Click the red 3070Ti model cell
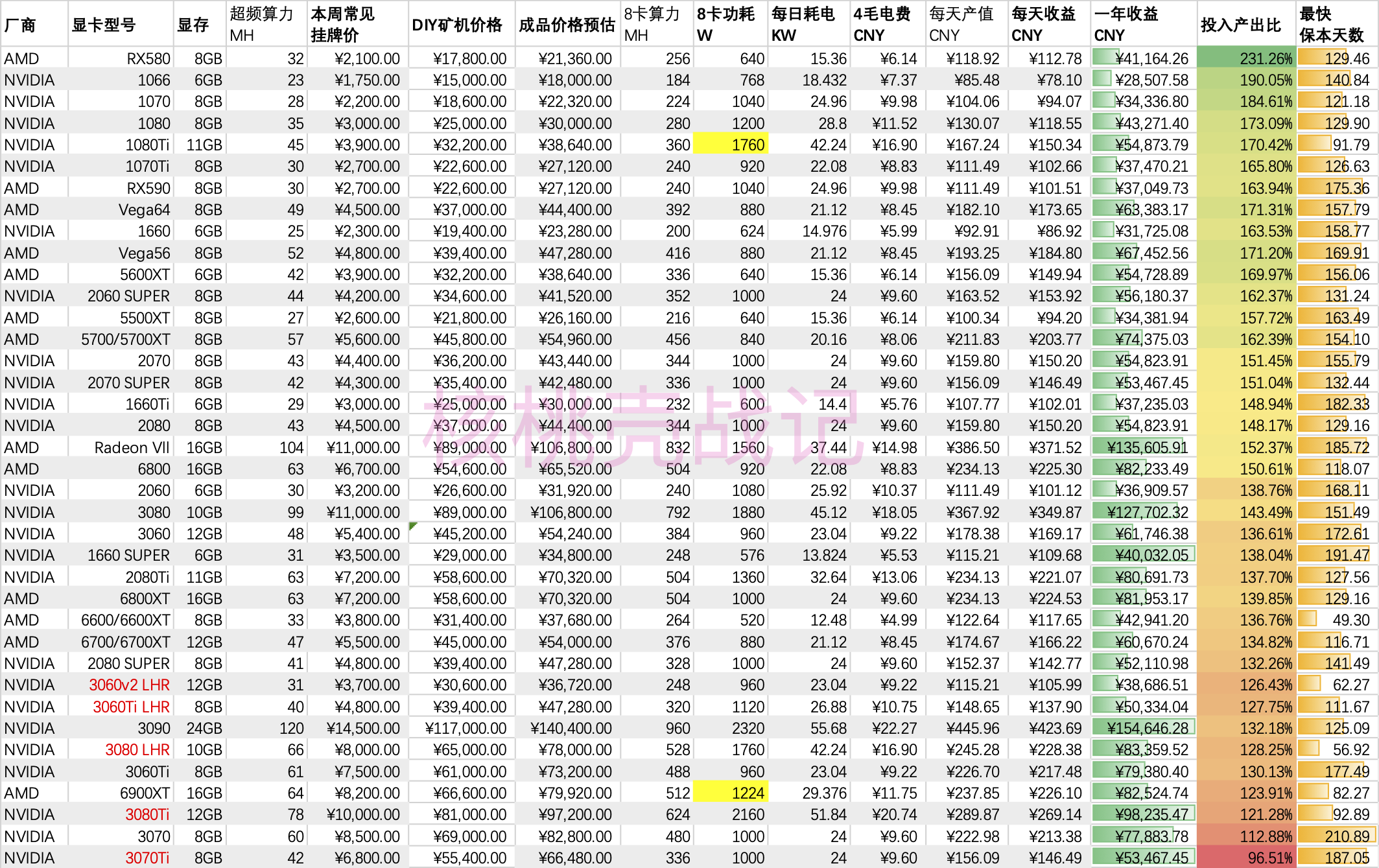 tap(121, 858)
